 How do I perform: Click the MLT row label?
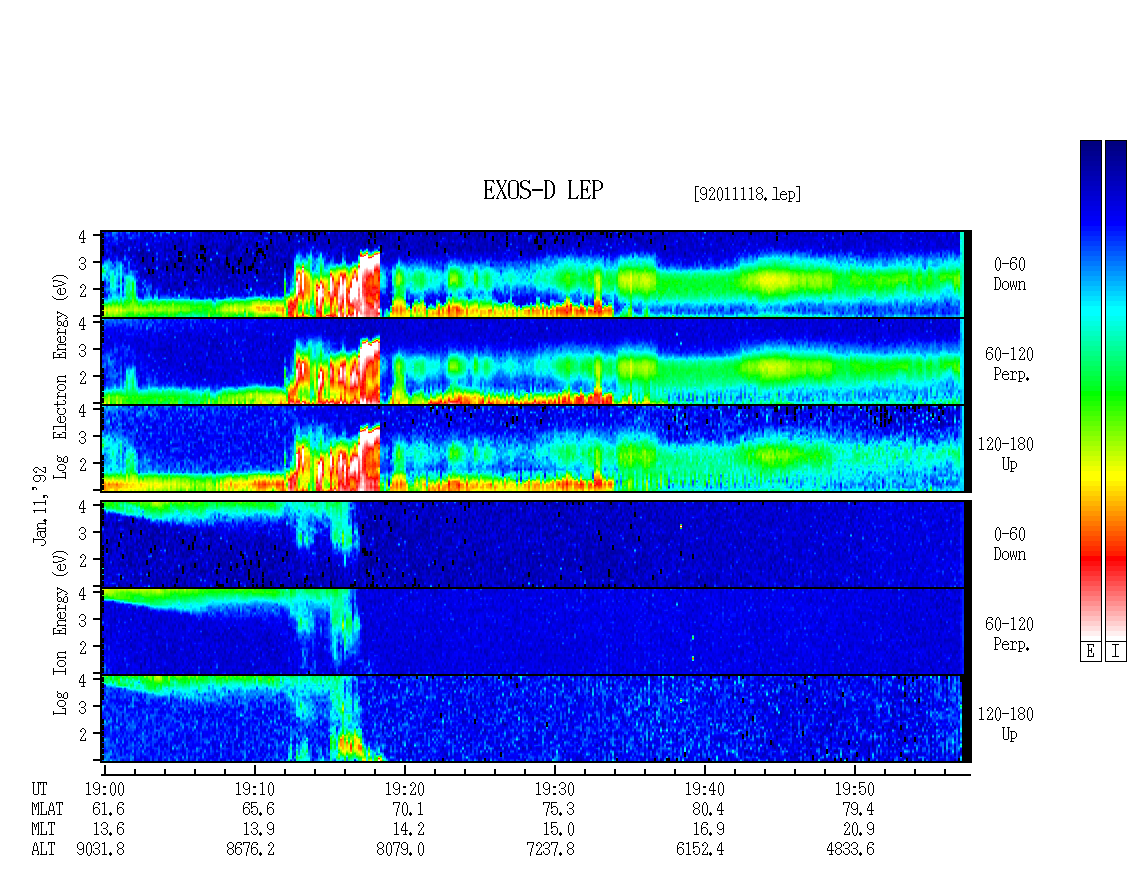tap(43, 830)
